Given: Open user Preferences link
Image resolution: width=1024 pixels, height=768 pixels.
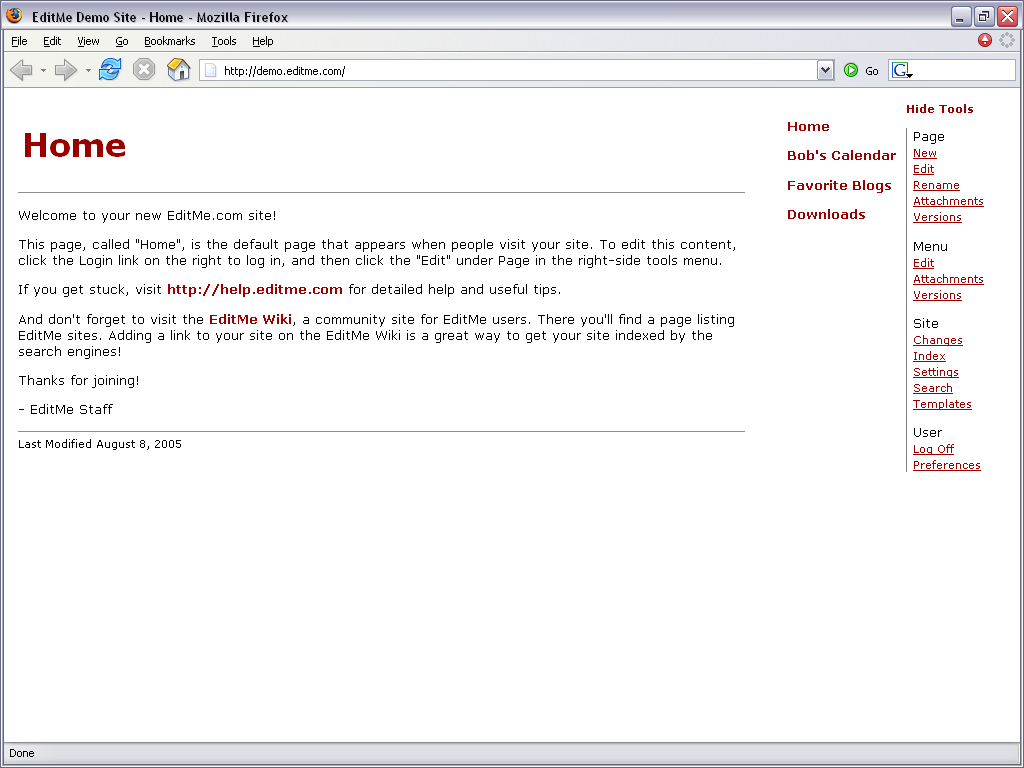Looking at the screenshot, I should point(946,465).
